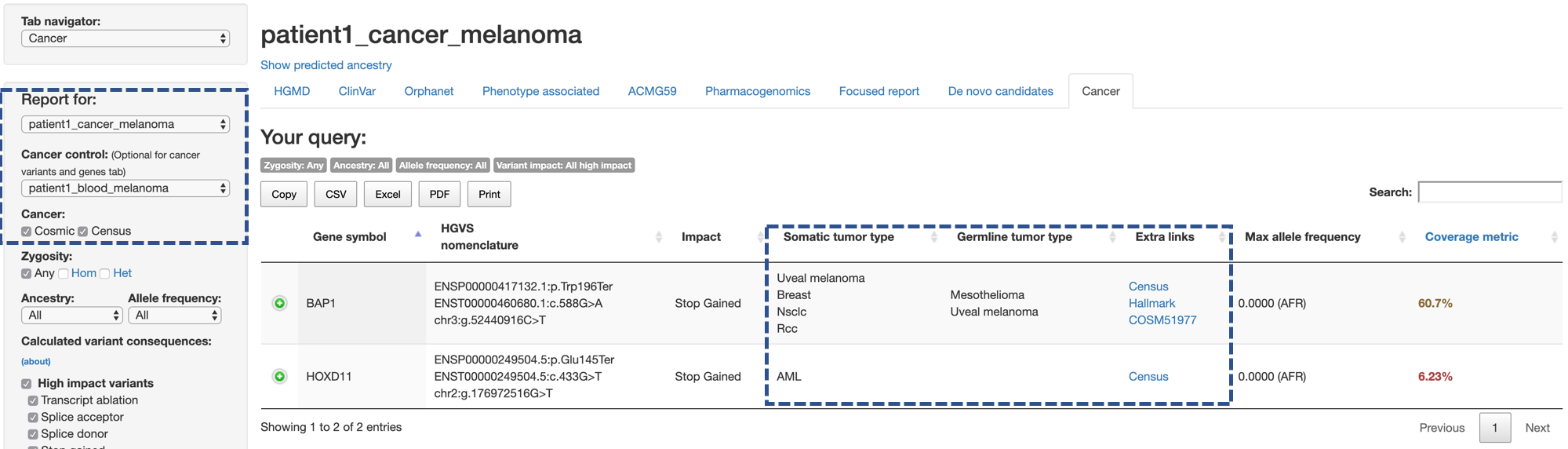1568x449 pixels.
Task: Sort by Somatic tumor type column arrows
Action: (933, 237)
